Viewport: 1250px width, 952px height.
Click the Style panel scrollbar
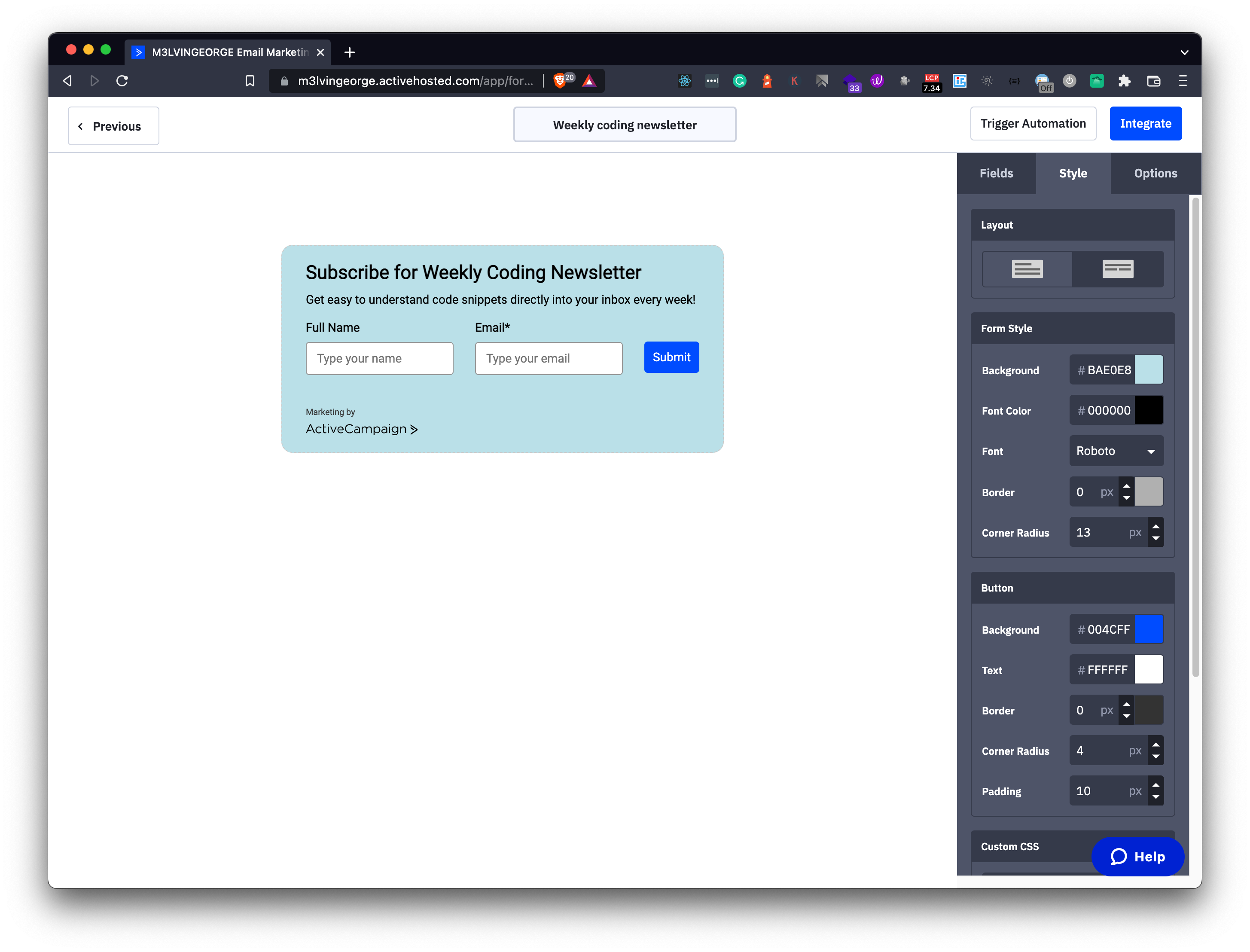1195,436
